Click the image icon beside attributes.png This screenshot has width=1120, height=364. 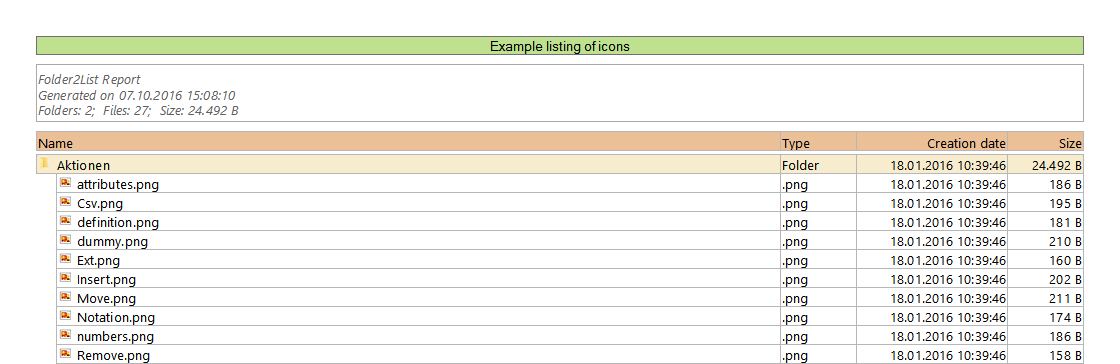tap(65, 183)
